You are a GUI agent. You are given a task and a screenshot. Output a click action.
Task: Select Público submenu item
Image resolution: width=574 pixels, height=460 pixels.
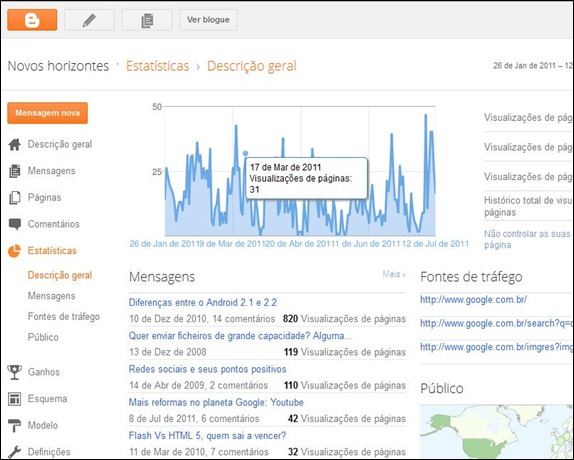(43, 337)
